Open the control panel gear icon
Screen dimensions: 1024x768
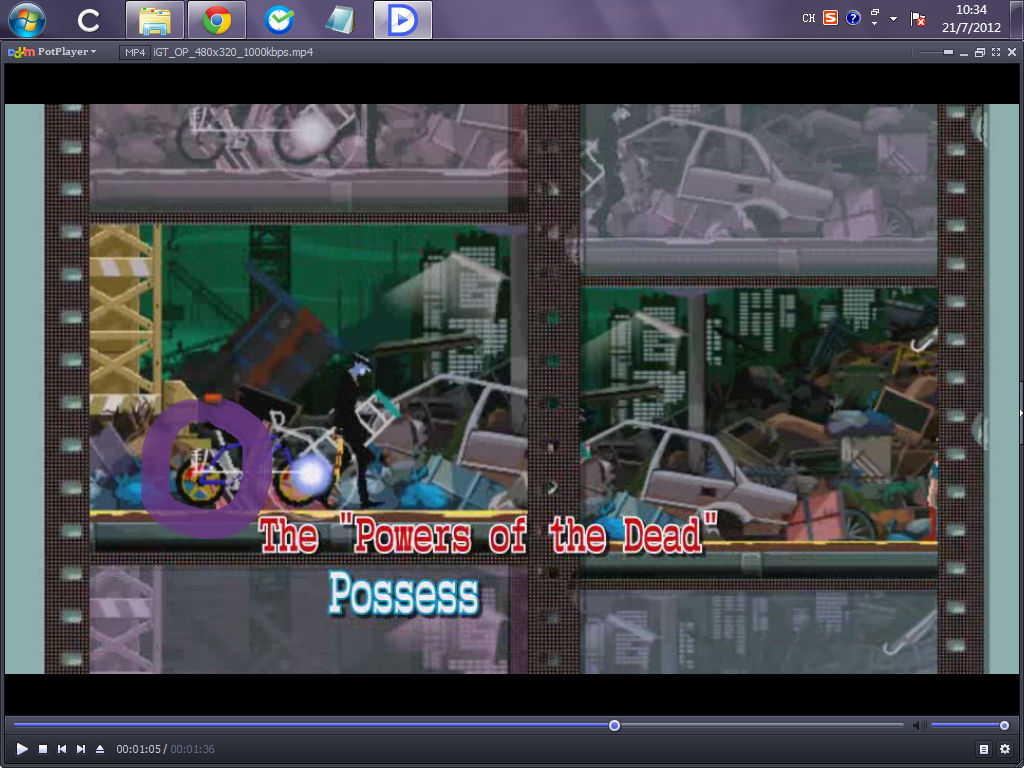(x=1004, y=749)
